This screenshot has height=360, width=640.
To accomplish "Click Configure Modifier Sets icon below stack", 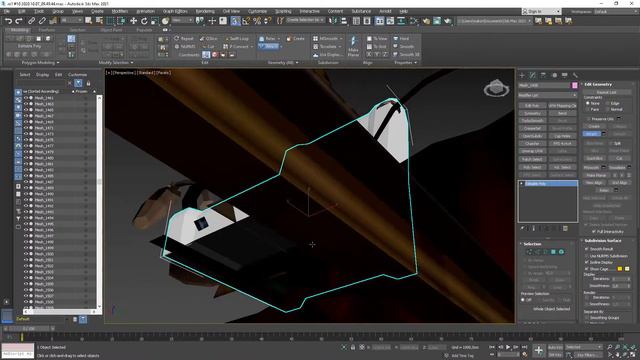I will click(x=565, y=229).
